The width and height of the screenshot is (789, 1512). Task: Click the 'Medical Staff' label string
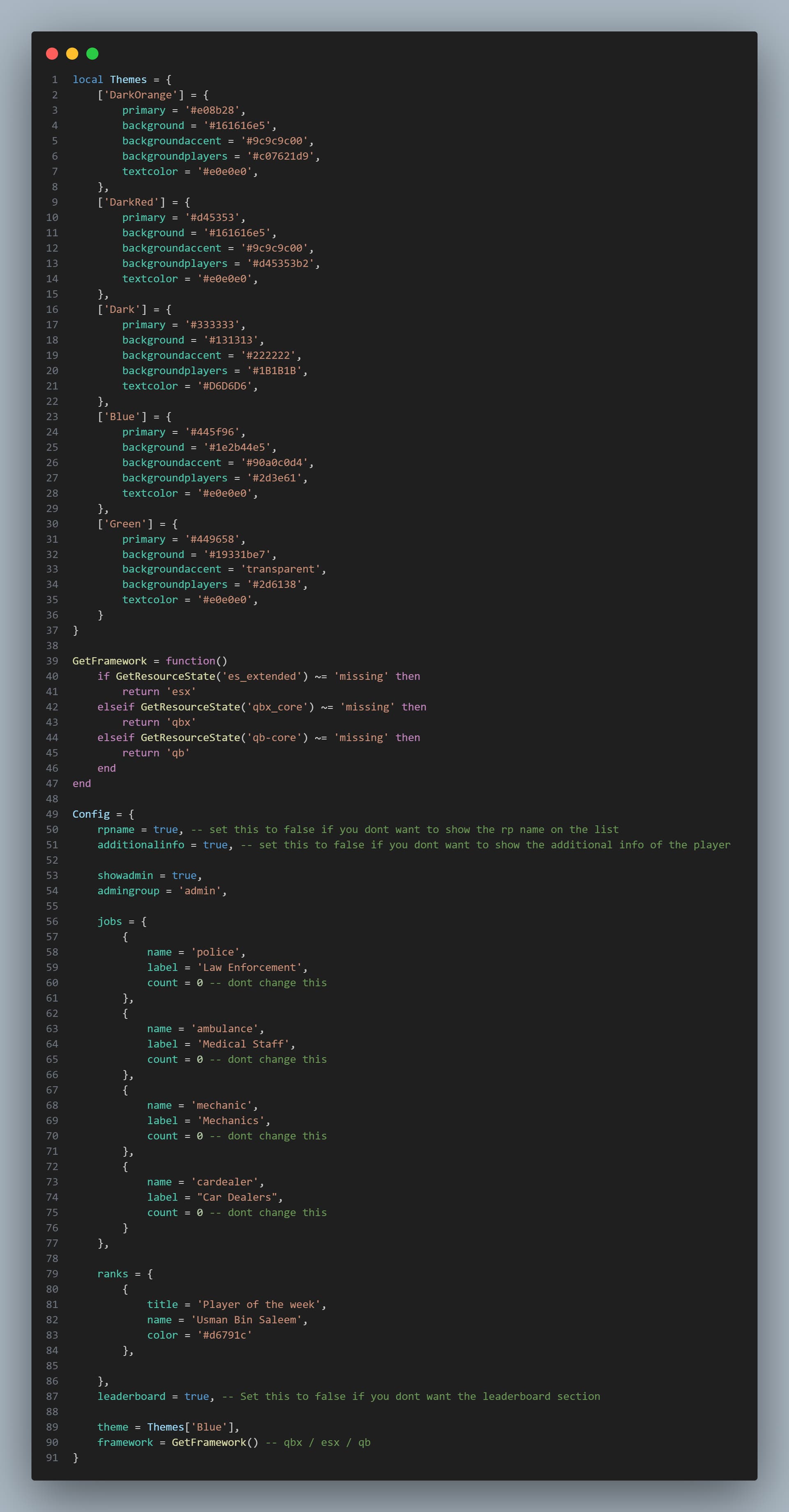243,1044
